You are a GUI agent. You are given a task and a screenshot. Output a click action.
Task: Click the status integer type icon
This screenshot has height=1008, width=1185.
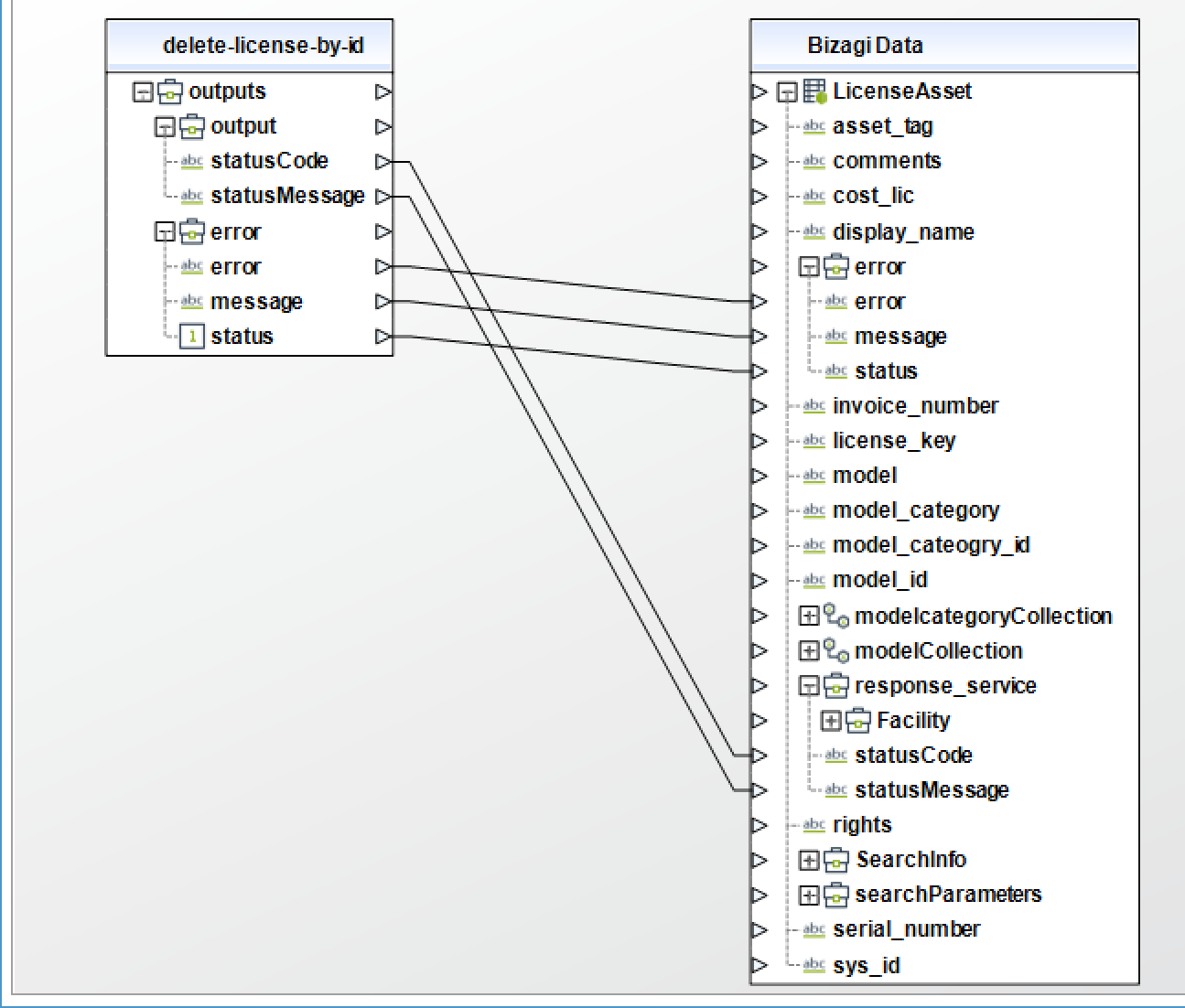191,337
